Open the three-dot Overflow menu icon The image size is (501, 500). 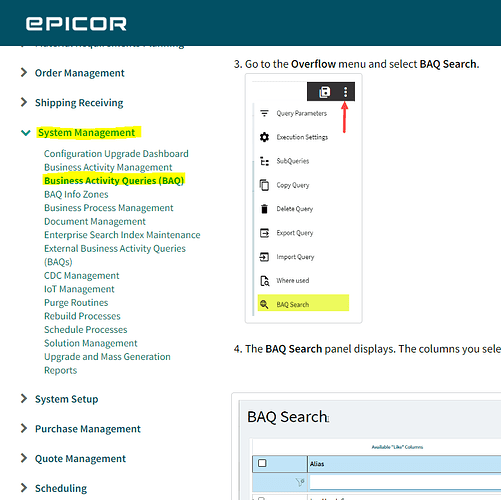345,92
